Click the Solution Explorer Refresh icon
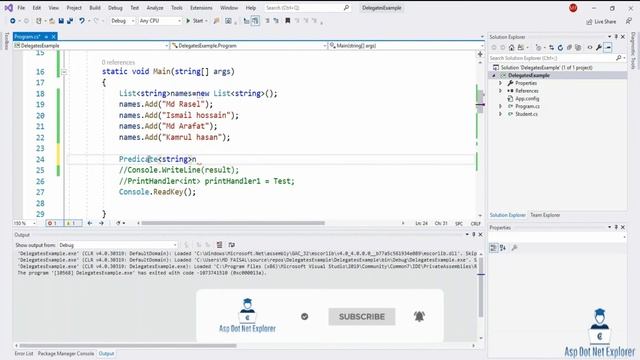 coord(560,48)
